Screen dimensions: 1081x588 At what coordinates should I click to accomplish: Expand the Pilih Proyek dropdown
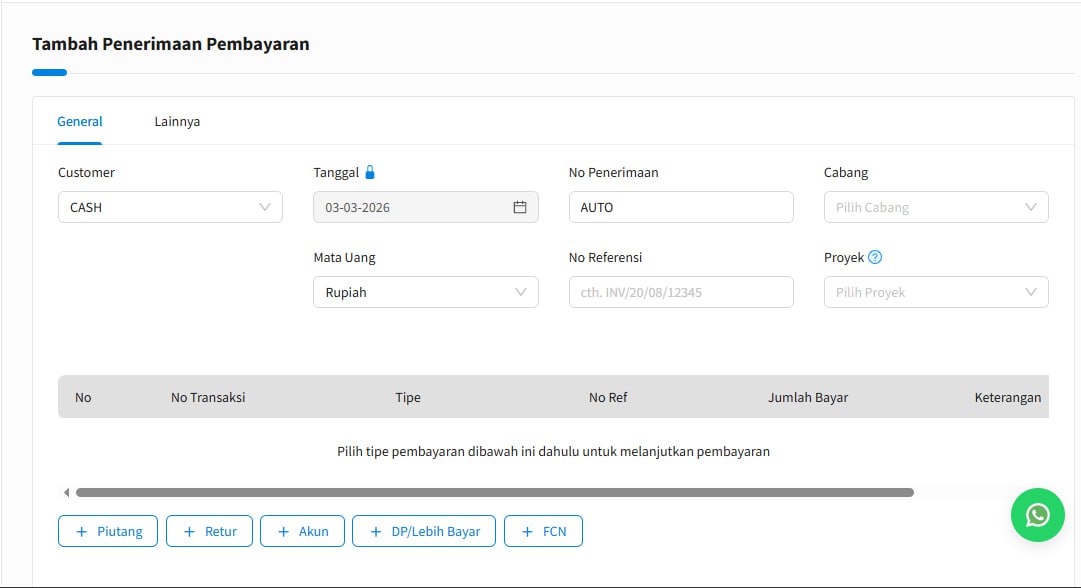935,292
